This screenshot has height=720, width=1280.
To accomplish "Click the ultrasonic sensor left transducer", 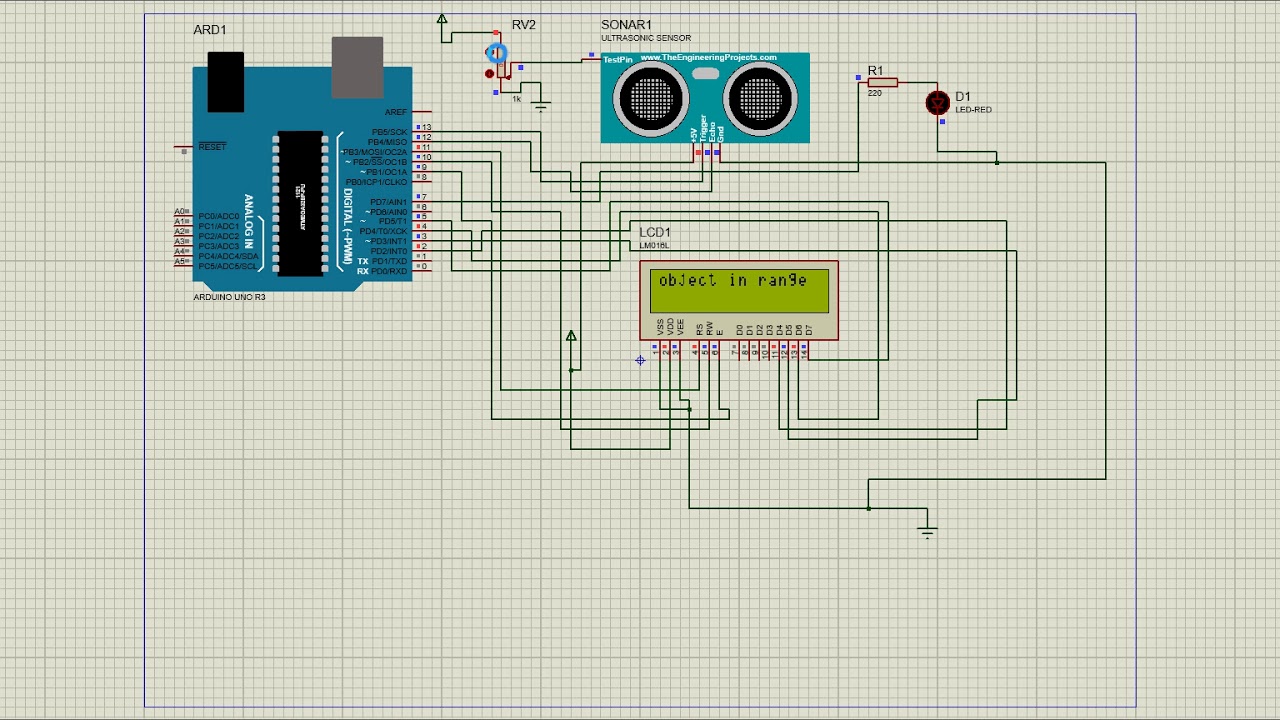I will [x=652, y=98].
